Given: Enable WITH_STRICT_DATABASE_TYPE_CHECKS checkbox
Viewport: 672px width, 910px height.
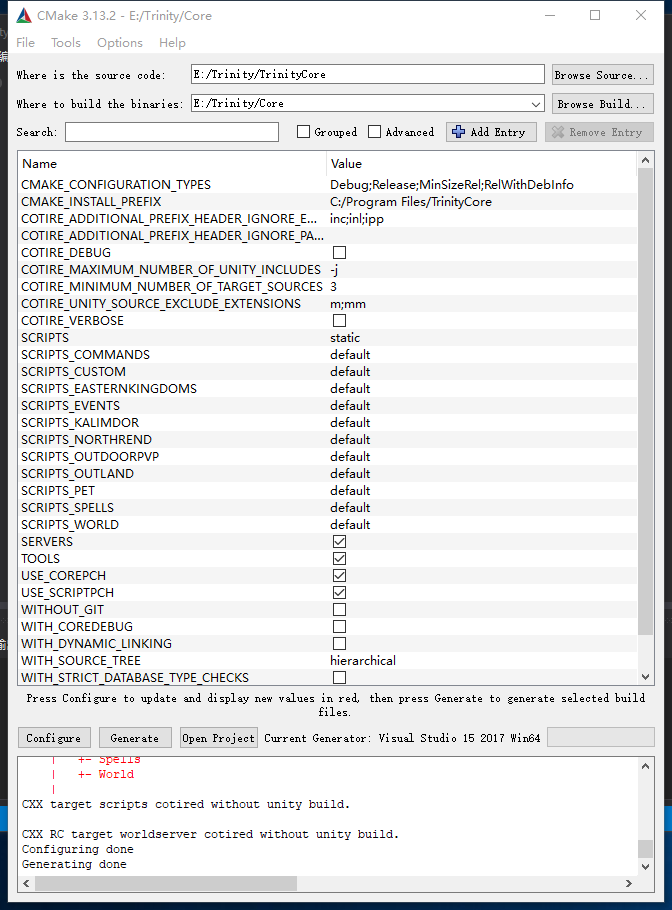Looking at the screenshot, I should 339,677.
